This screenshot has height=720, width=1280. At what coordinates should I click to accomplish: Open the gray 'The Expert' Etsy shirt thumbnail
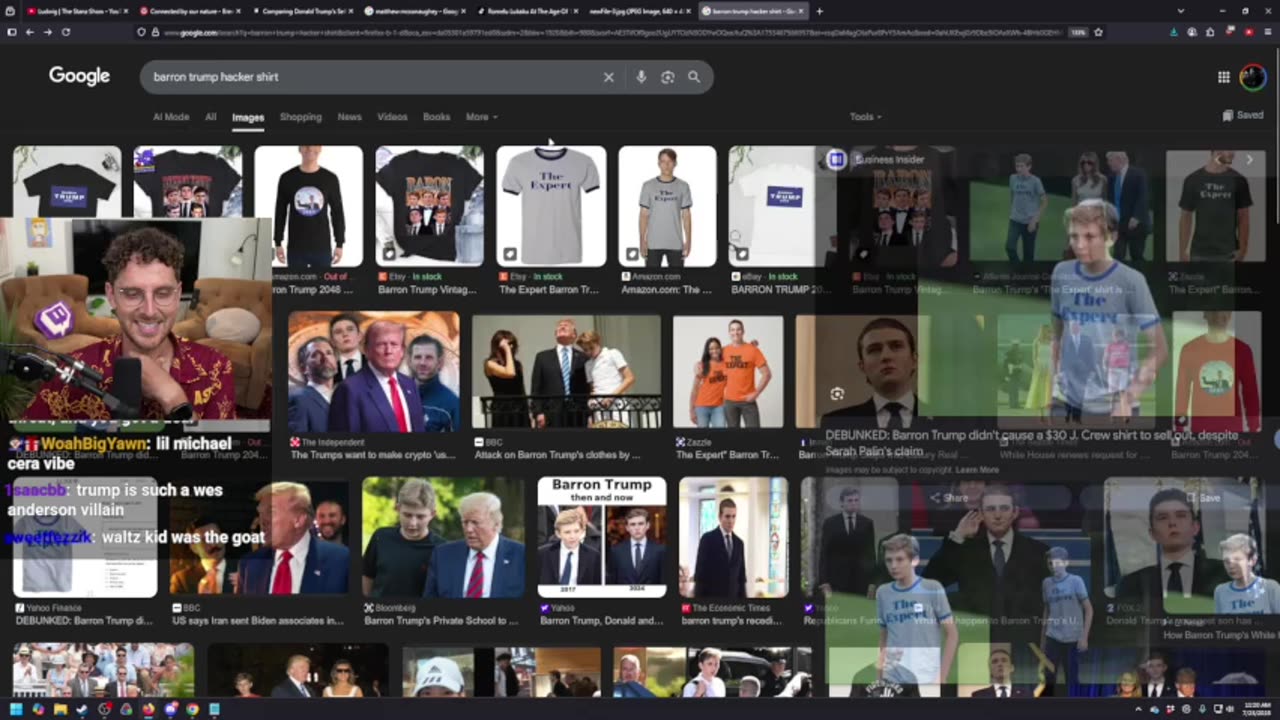click(x=551, y=206)
